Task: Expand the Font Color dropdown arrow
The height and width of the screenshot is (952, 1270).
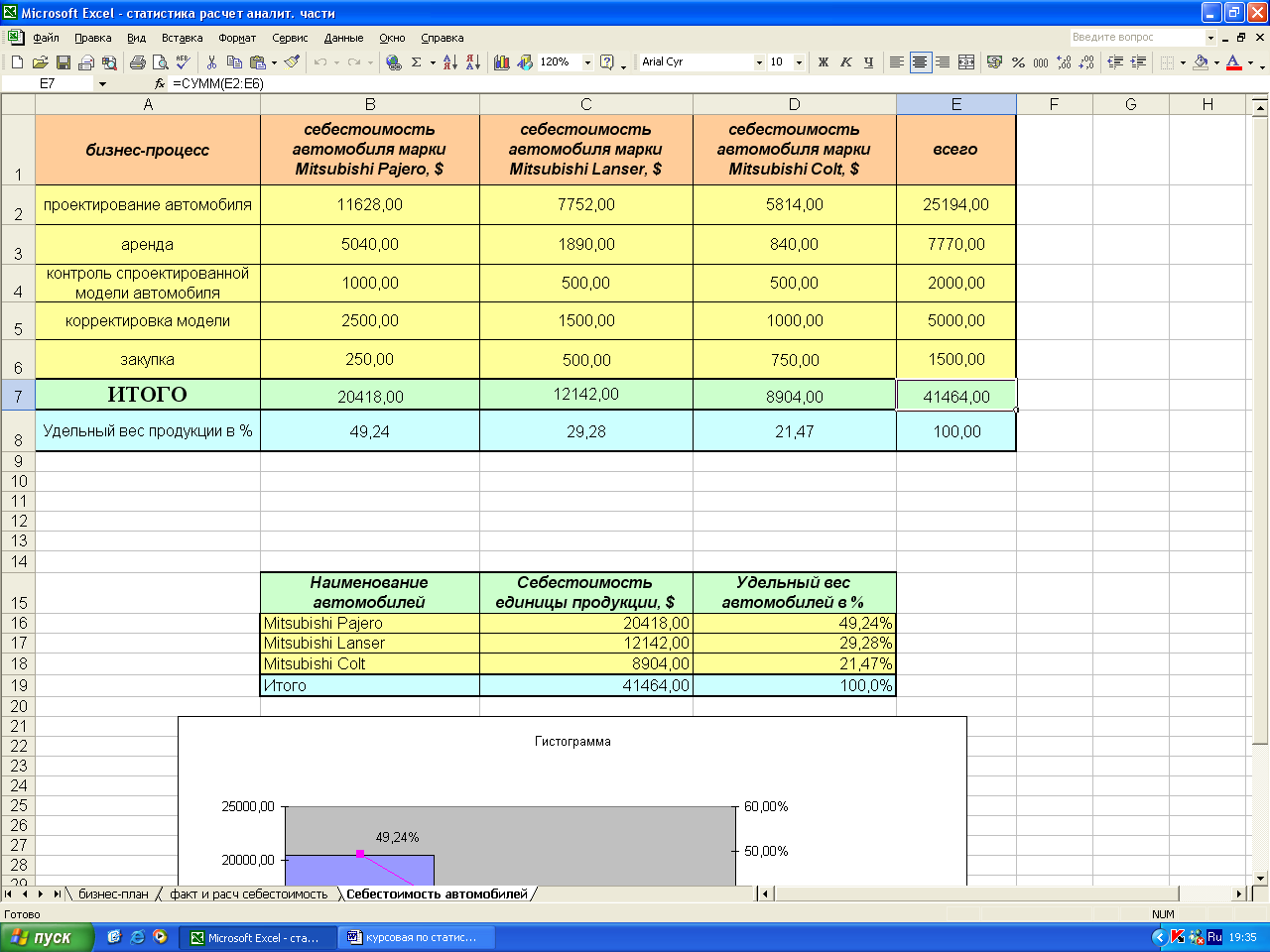Action: tap(1250, 62)
